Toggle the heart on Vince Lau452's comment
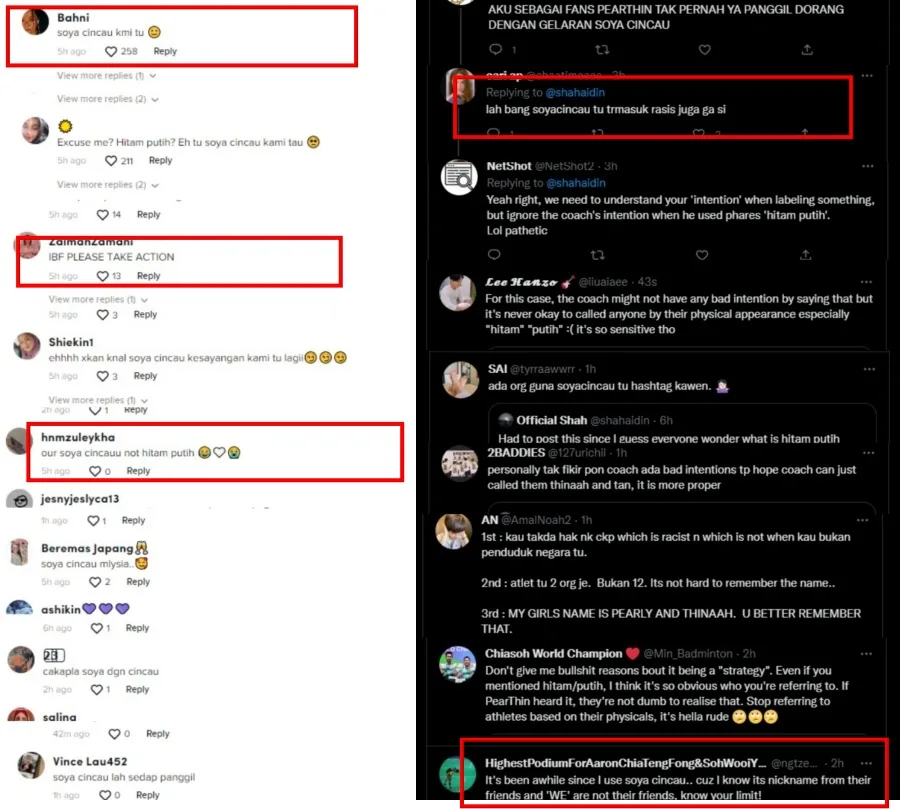 tap(105, 795)
